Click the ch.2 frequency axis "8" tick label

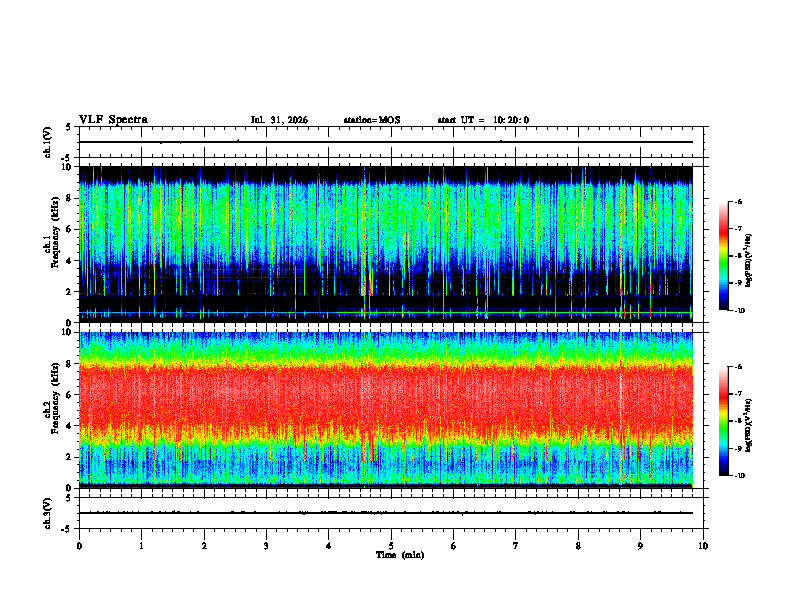[69, 364]
